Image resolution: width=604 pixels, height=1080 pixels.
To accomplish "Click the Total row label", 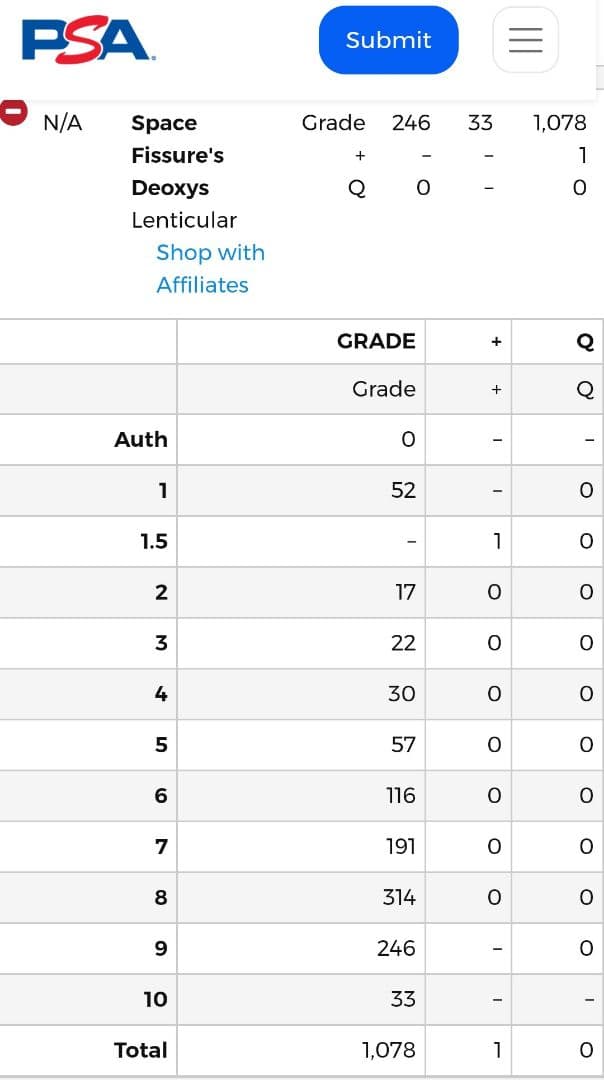I will click(141, 1050).
